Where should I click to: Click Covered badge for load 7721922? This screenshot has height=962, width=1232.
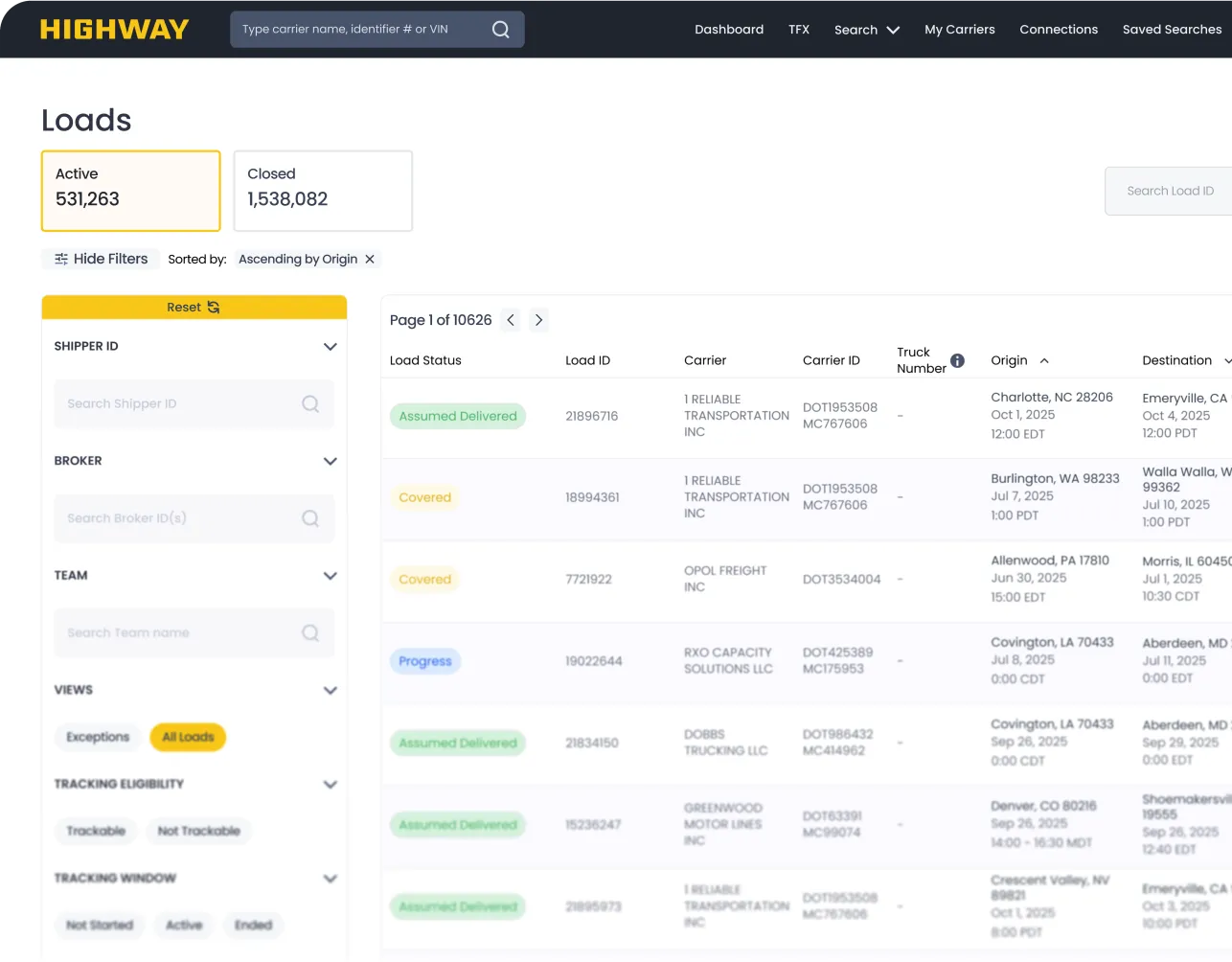point(425,580)
